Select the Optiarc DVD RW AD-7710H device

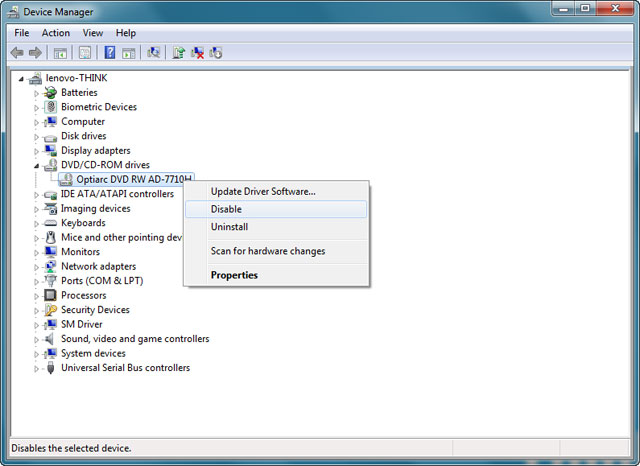pyautogui.click(x=133, y=179)
